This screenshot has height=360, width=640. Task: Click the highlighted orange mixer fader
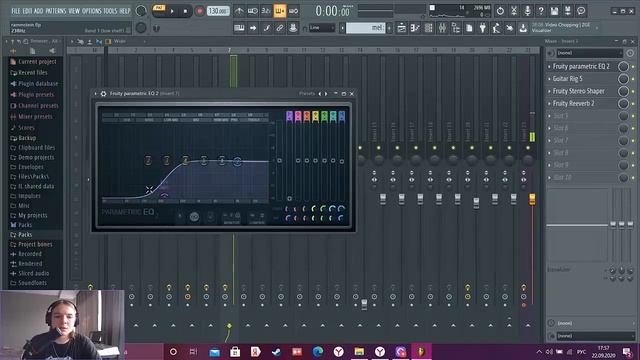pos(532,199)
